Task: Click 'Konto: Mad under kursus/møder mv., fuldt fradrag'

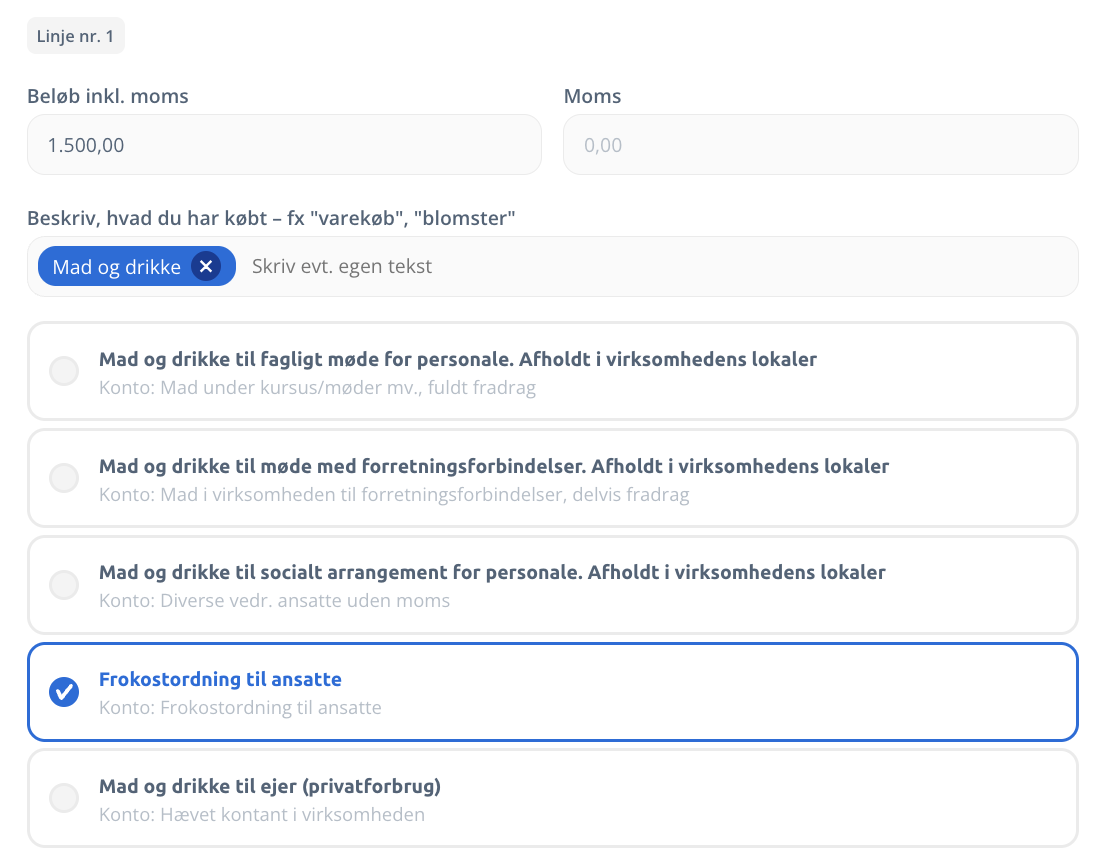Action: (x=317, y=388)
